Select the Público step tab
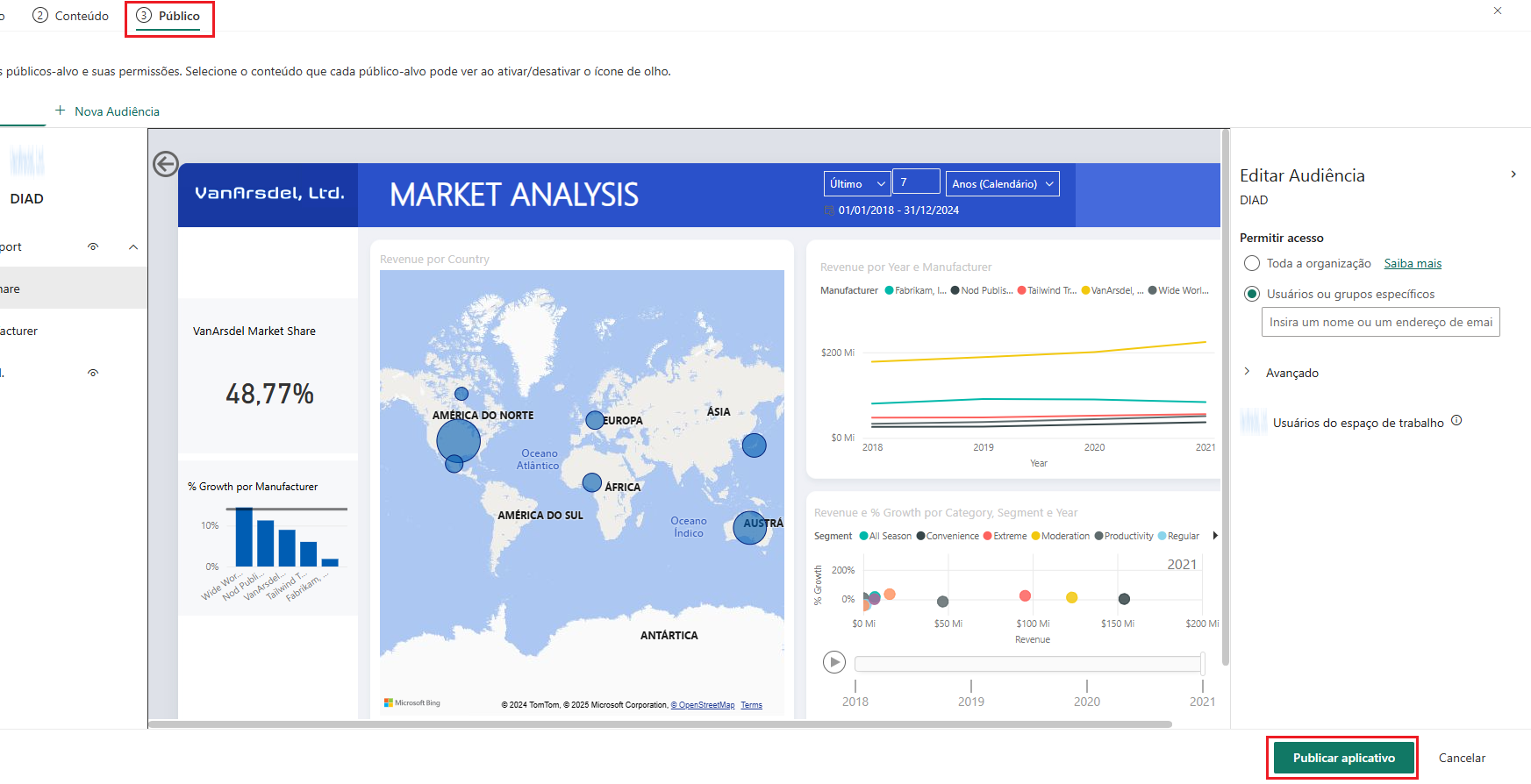 coord(169,16)
